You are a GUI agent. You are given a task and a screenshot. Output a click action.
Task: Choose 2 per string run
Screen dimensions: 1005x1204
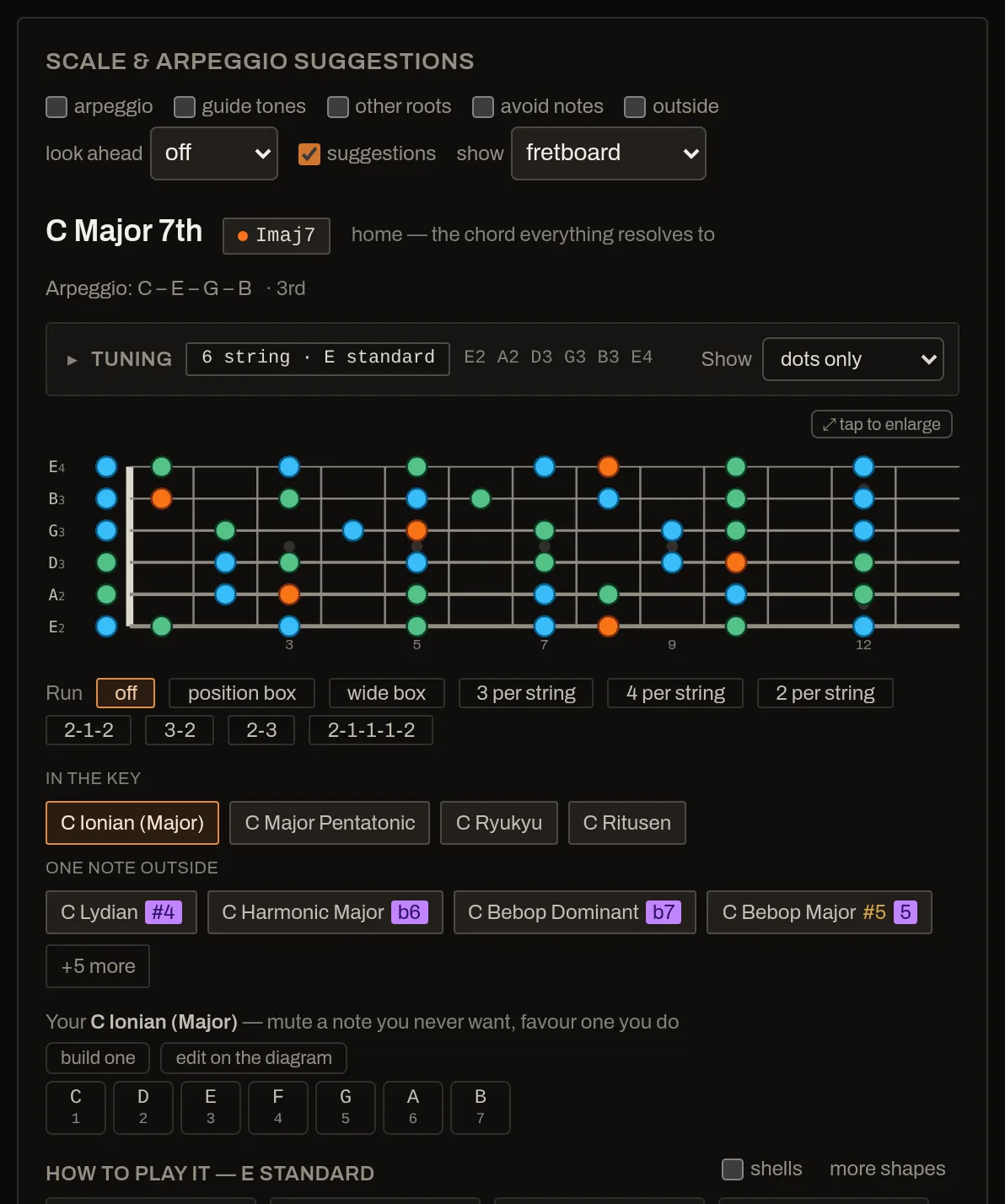pyautogui.click(x=825, y=693)
